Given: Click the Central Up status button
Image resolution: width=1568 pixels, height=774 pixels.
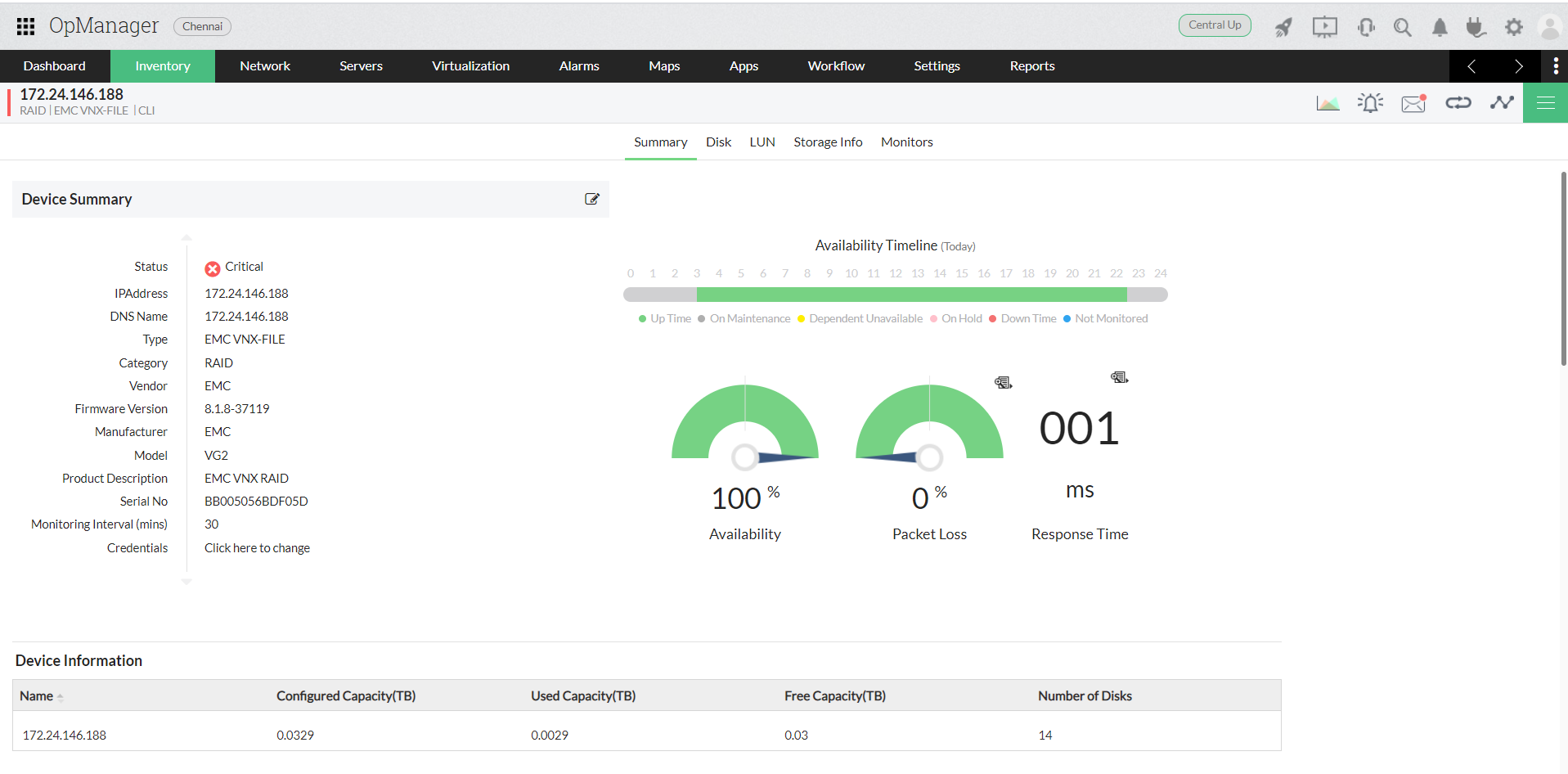Looking at the screenshot, I should (x=1215, y=25).
